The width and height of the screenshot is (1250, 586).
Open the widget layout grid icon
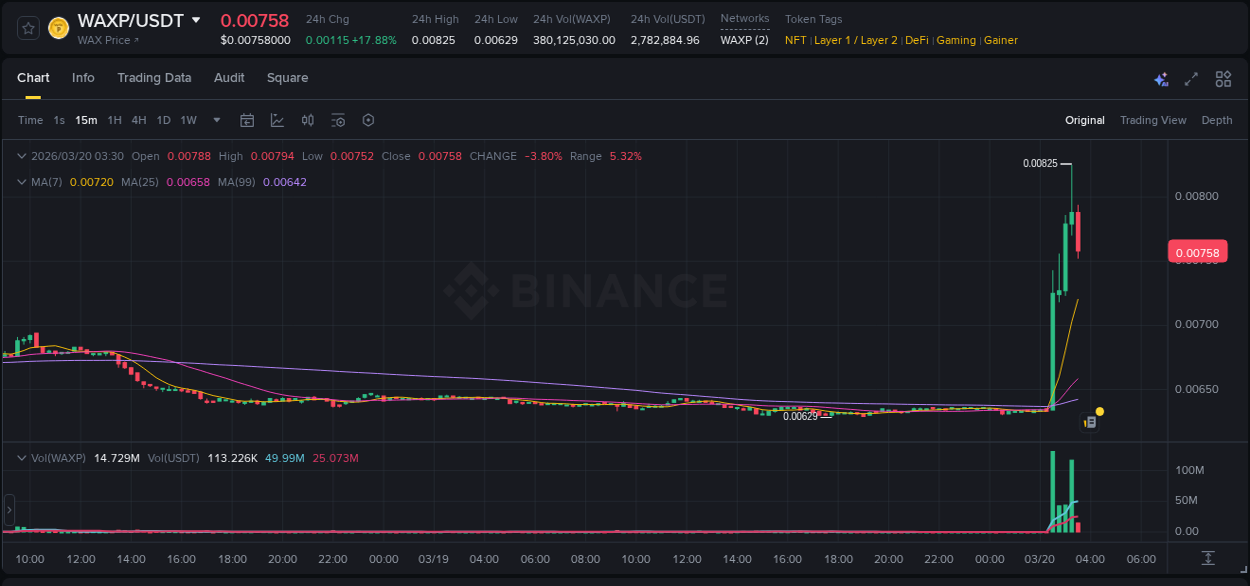pyautogui.click(x=1223, y=78)
